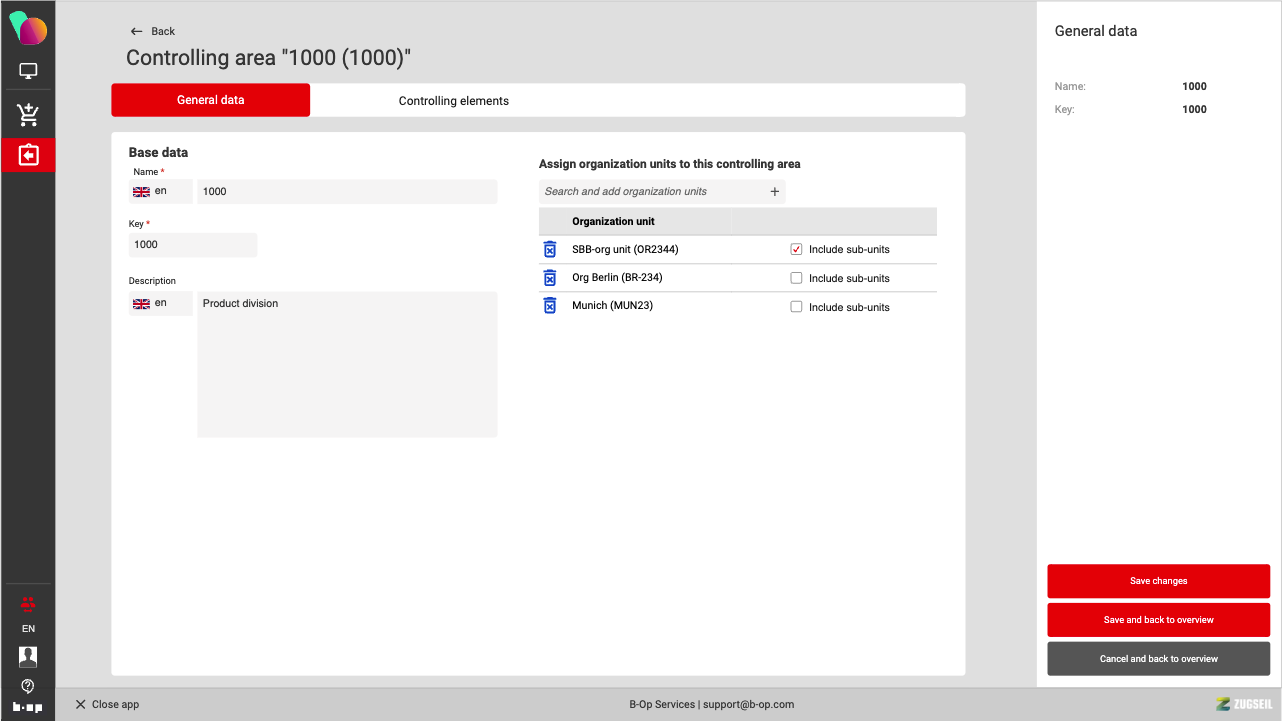Click the Save changes button
The width and height of the screenshot is (1282, 721).
coord(1158,581)
